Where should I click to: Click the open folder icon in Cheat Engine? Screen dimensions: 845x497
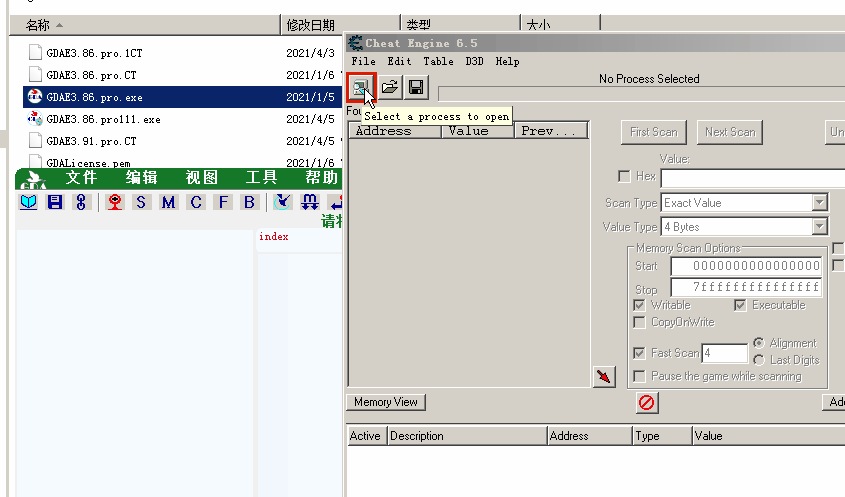[x=390, y=87]
